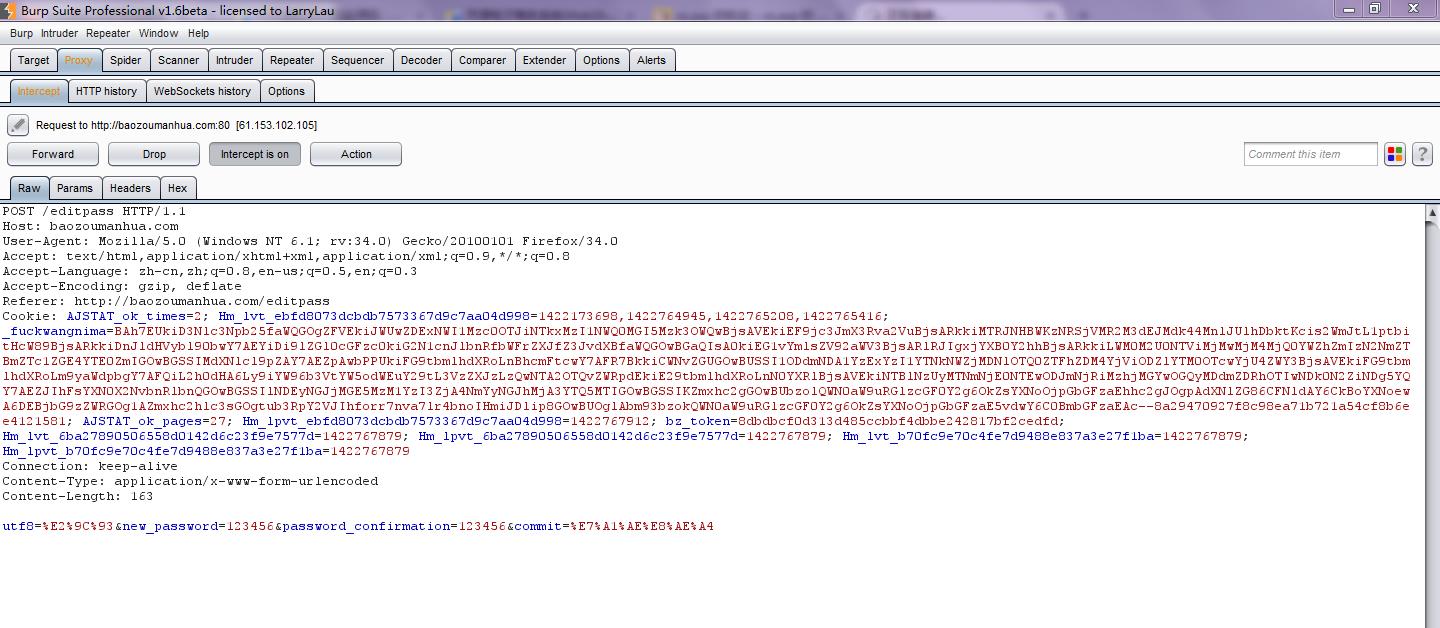The width and height of the screenshot is (1440, 628).
Task: Click the _fuckwangnima cookie name
Action: click(54, 331)
